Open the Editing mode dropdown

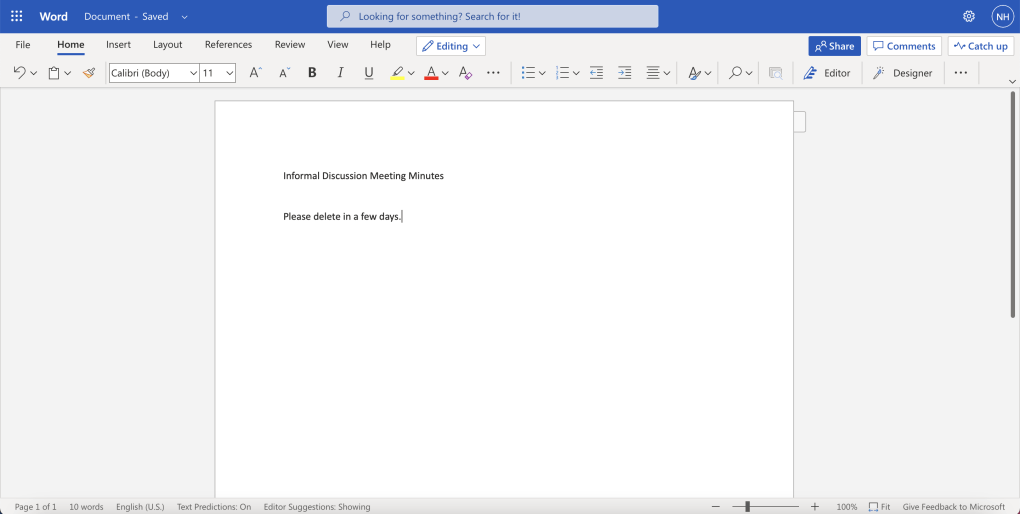(451, 46)
